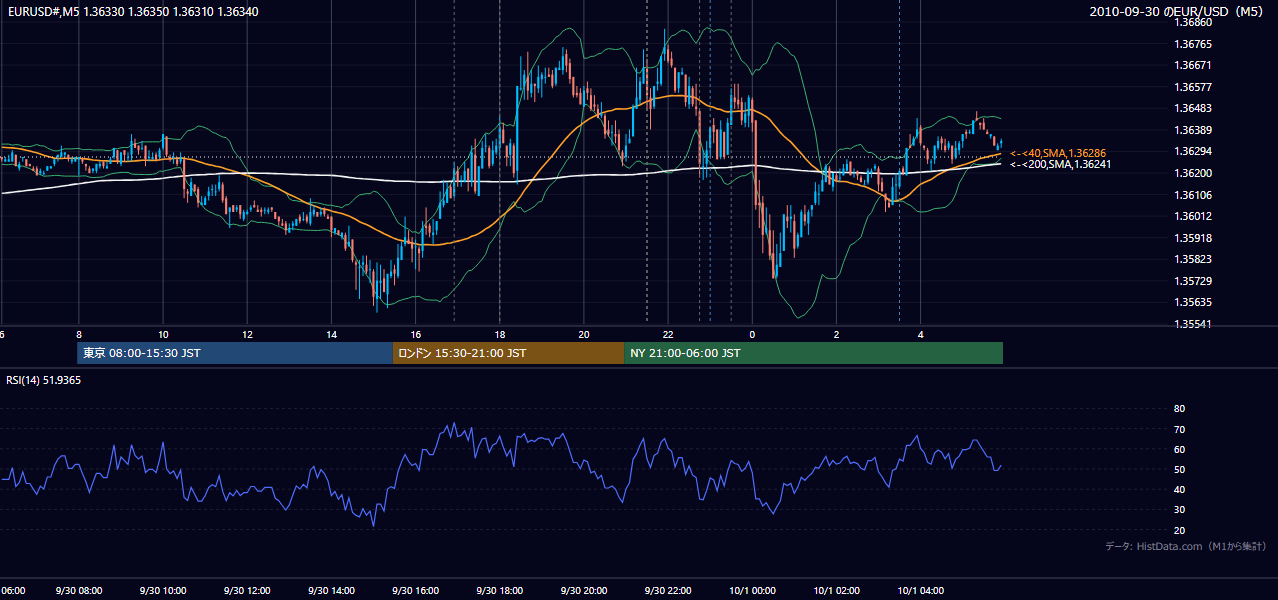This screenshot has width=1278, height=600.
Task: Click the 1.36577 price axis label
Action: [x=1192, y=88]
